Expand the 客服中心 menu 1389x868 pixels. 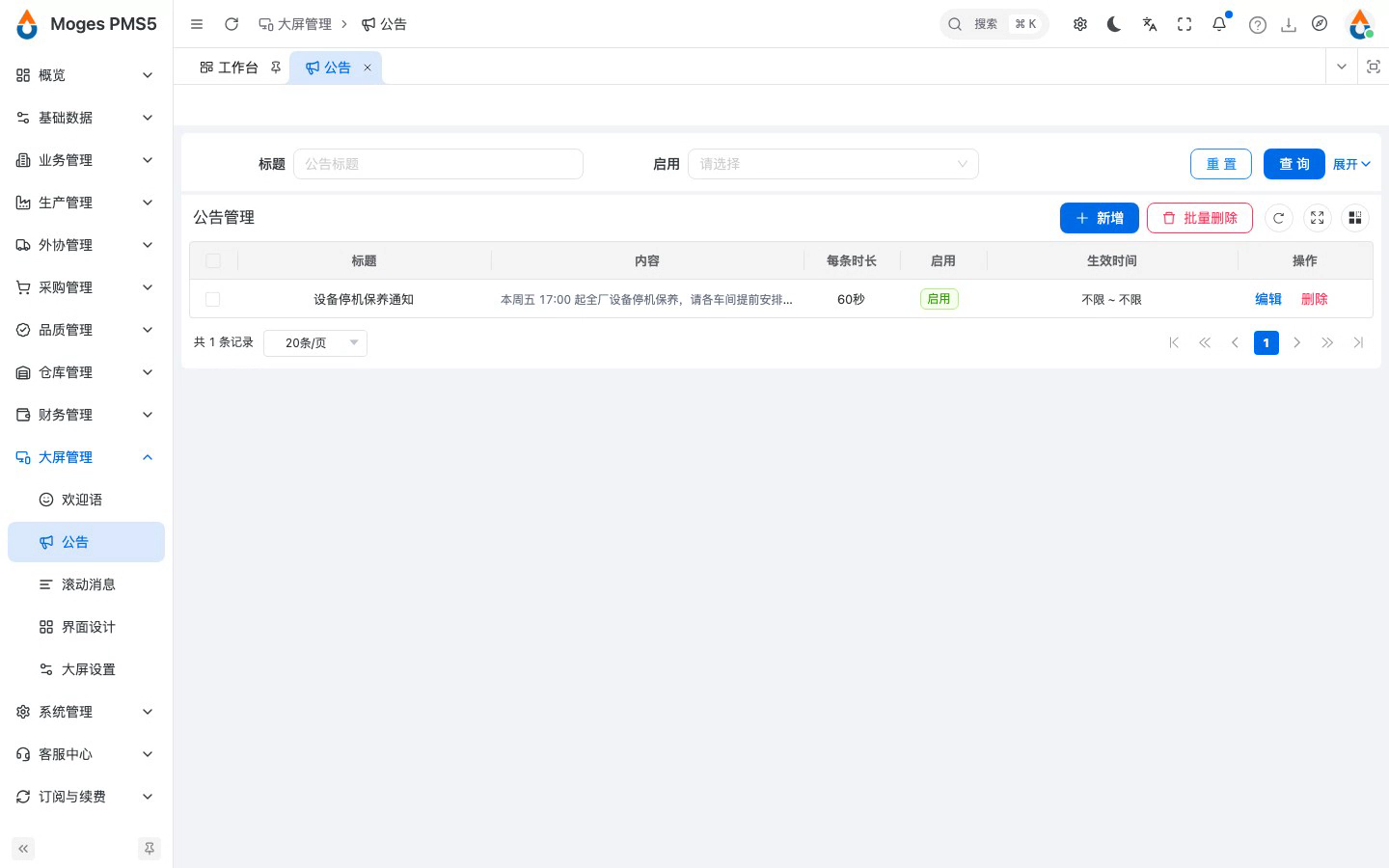tap(86, 754)
